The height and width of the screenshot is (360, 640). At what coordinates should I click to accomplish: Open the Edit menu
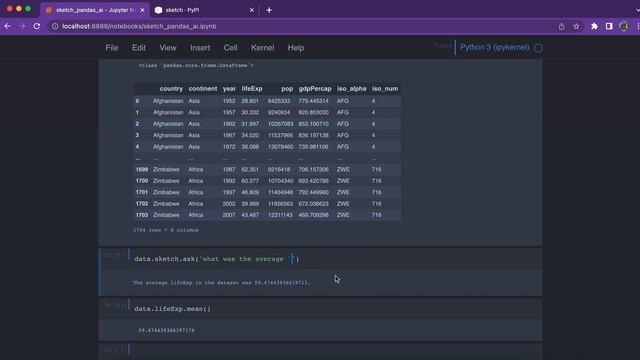click(x=139, y=48)
